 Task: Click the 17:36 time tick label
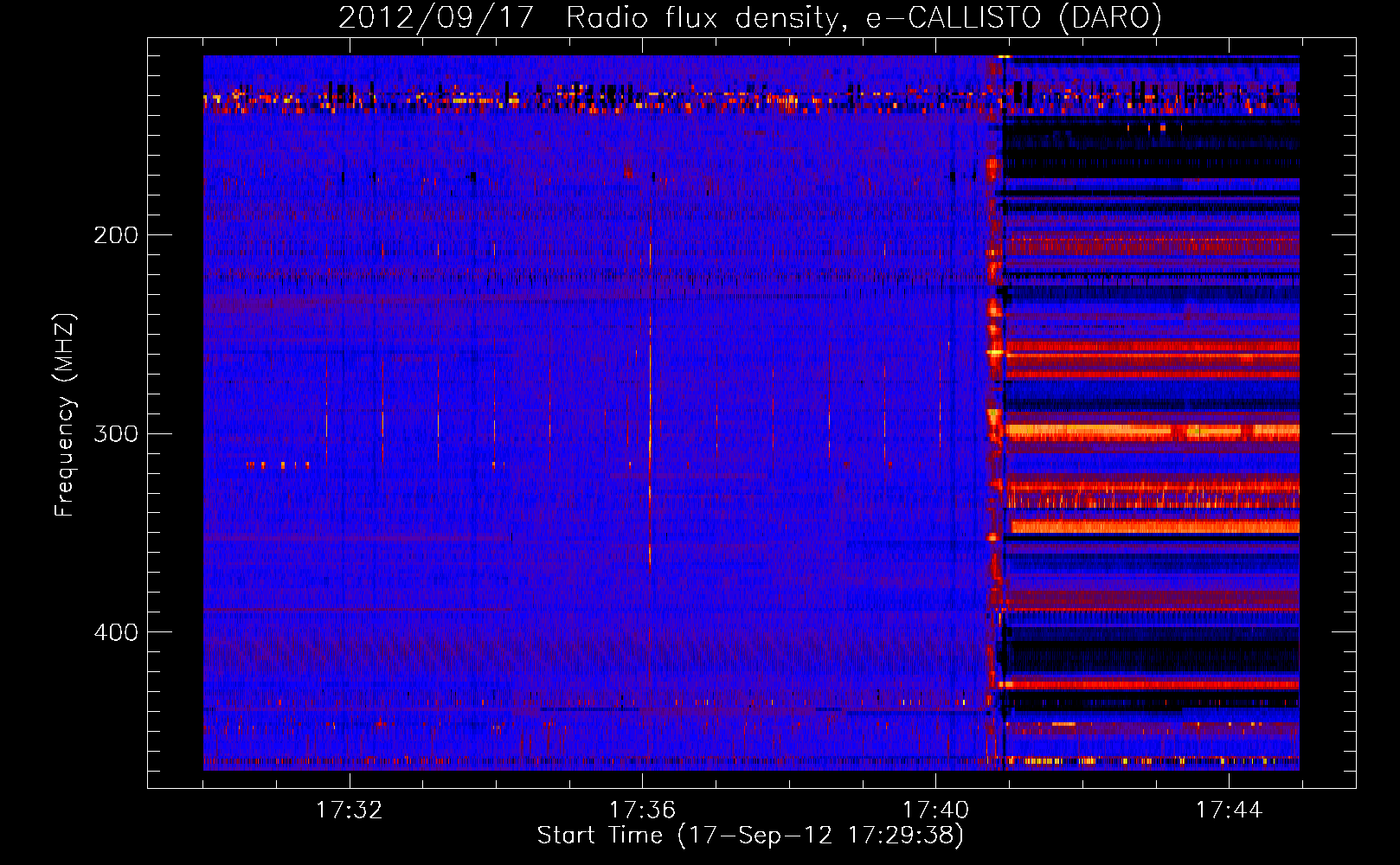point(642,811)
